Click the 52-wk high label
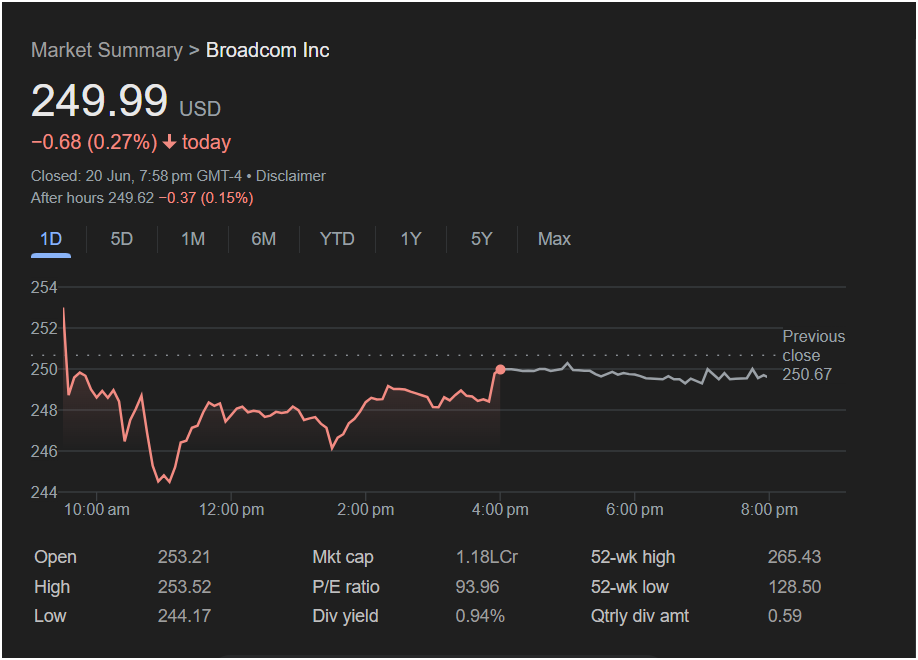The height and width of the screenshot is (660, 918). pos(633,557)
